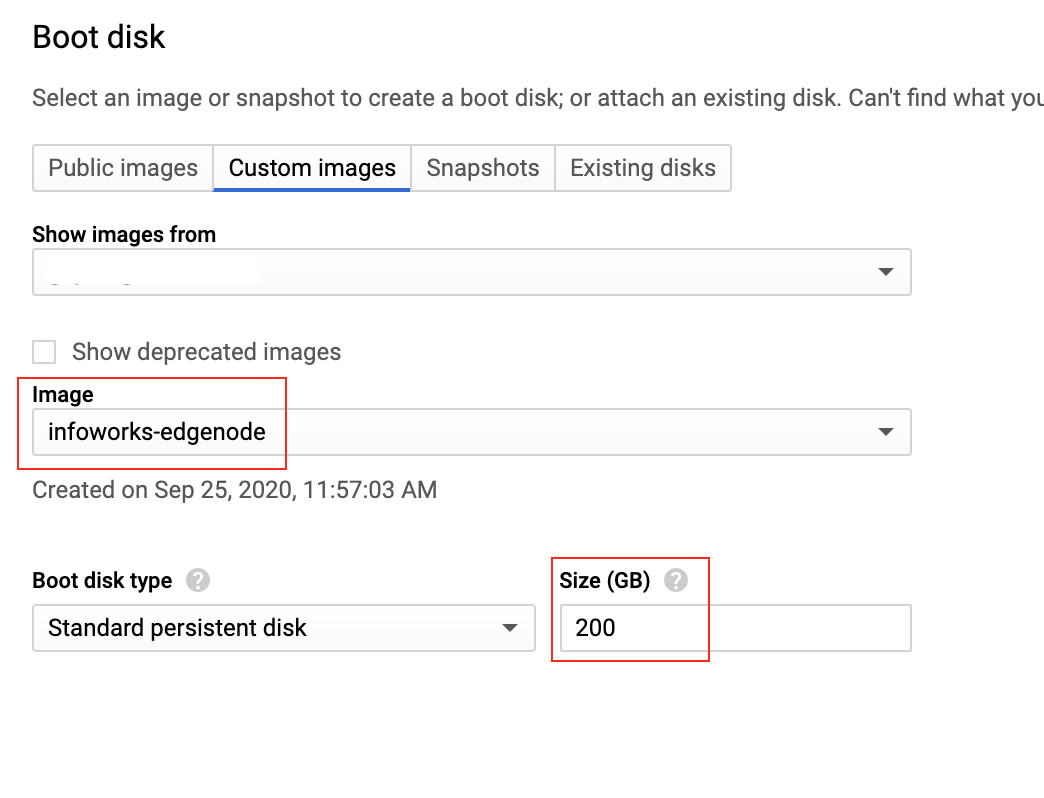Click the Boot disk type caret icon
The width and height of the screenshot is (1044, 798).
coord(510,628)
